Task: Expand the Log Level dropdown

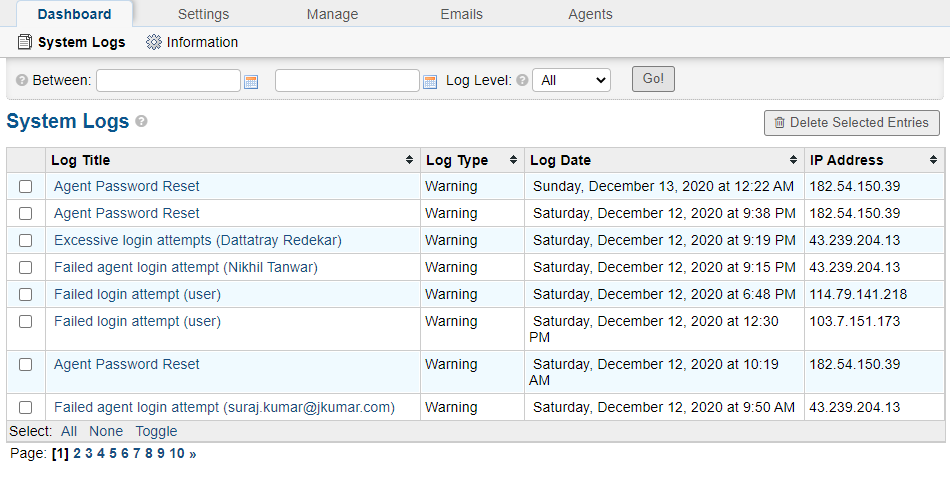Action: (x=571, y=80)
